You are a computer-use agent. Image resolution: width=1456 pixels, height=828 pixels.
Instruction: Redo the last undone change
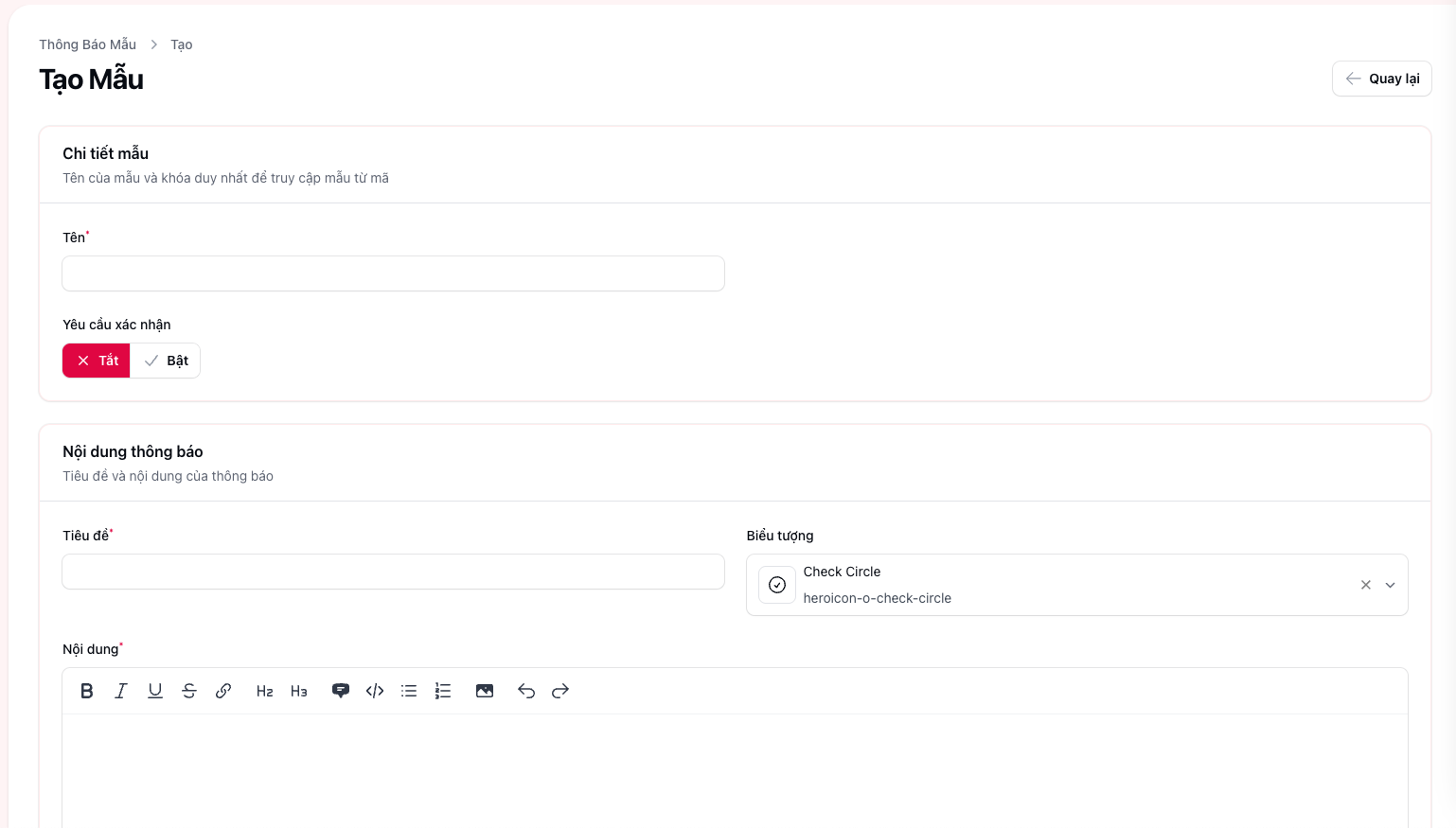(x=559, y=691)
